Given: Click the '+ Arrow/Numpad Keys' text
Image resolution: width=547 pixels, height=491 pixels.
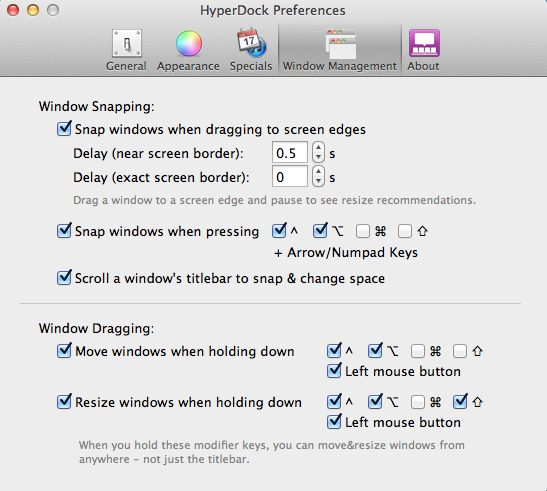Looking at the screenshot, I should (x=346, y=252).
